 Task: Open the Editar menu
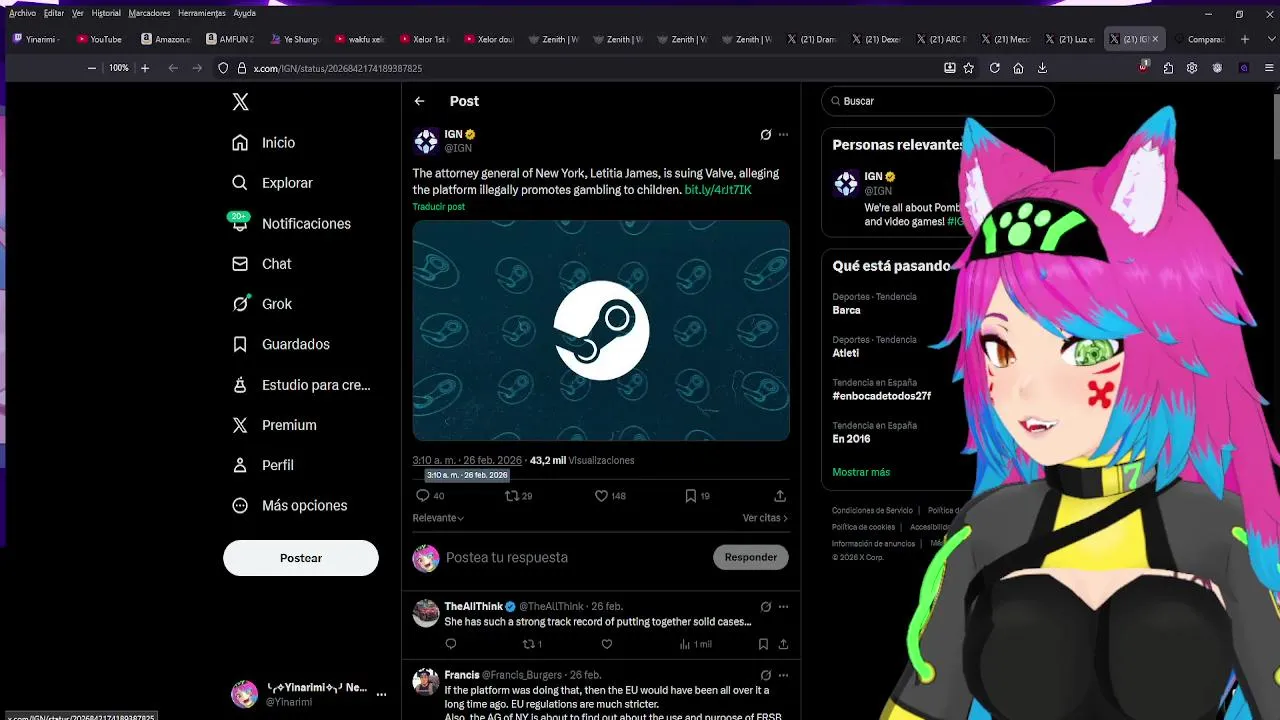(54, 13)
